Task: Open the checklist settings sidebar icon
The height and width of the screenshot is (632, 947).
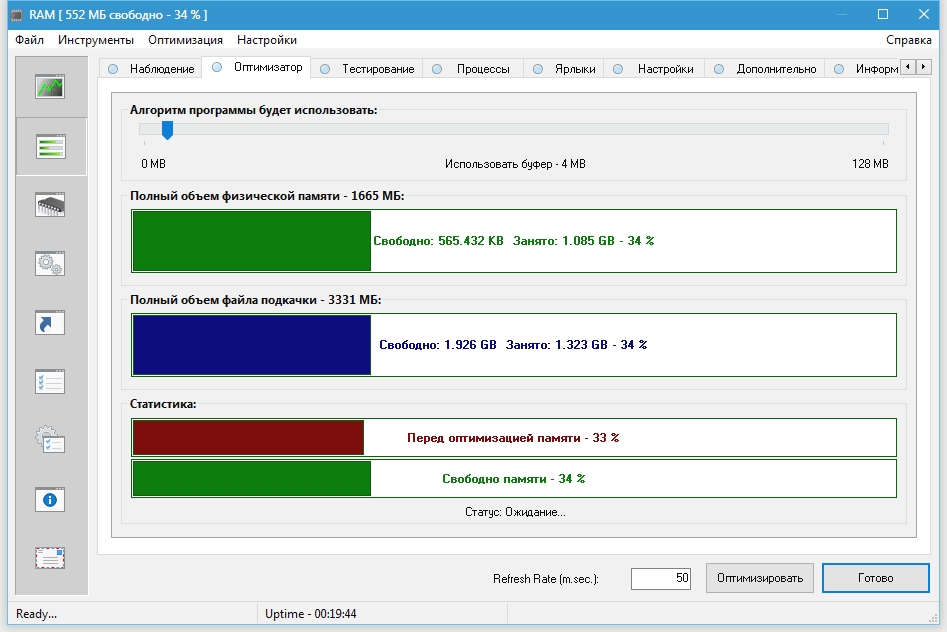Action: (x=51, y=381)
